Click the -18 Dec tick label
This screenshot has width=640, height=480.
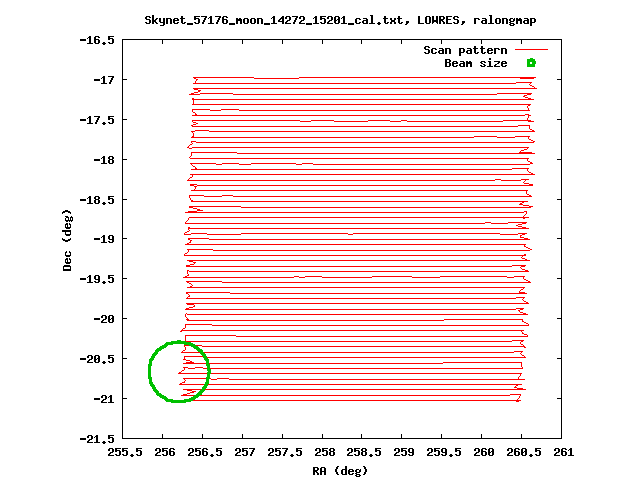click(104, 160)
